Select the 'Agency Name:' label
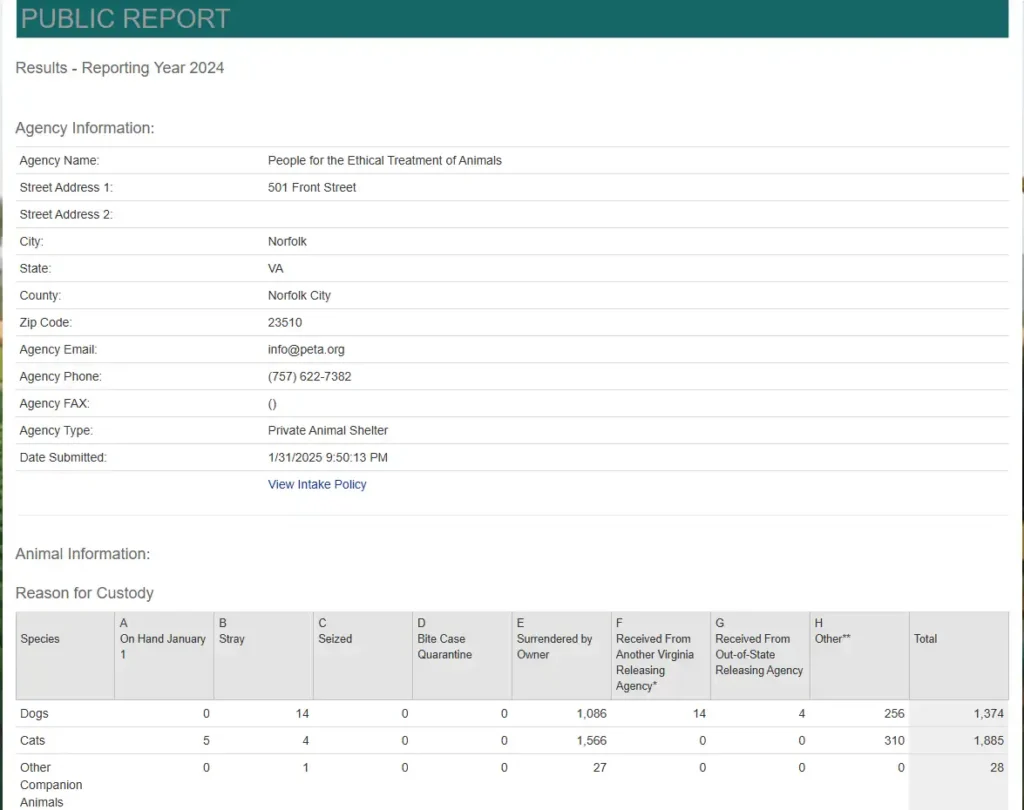This screenshot has width=1024, height=810. [59, 160]
